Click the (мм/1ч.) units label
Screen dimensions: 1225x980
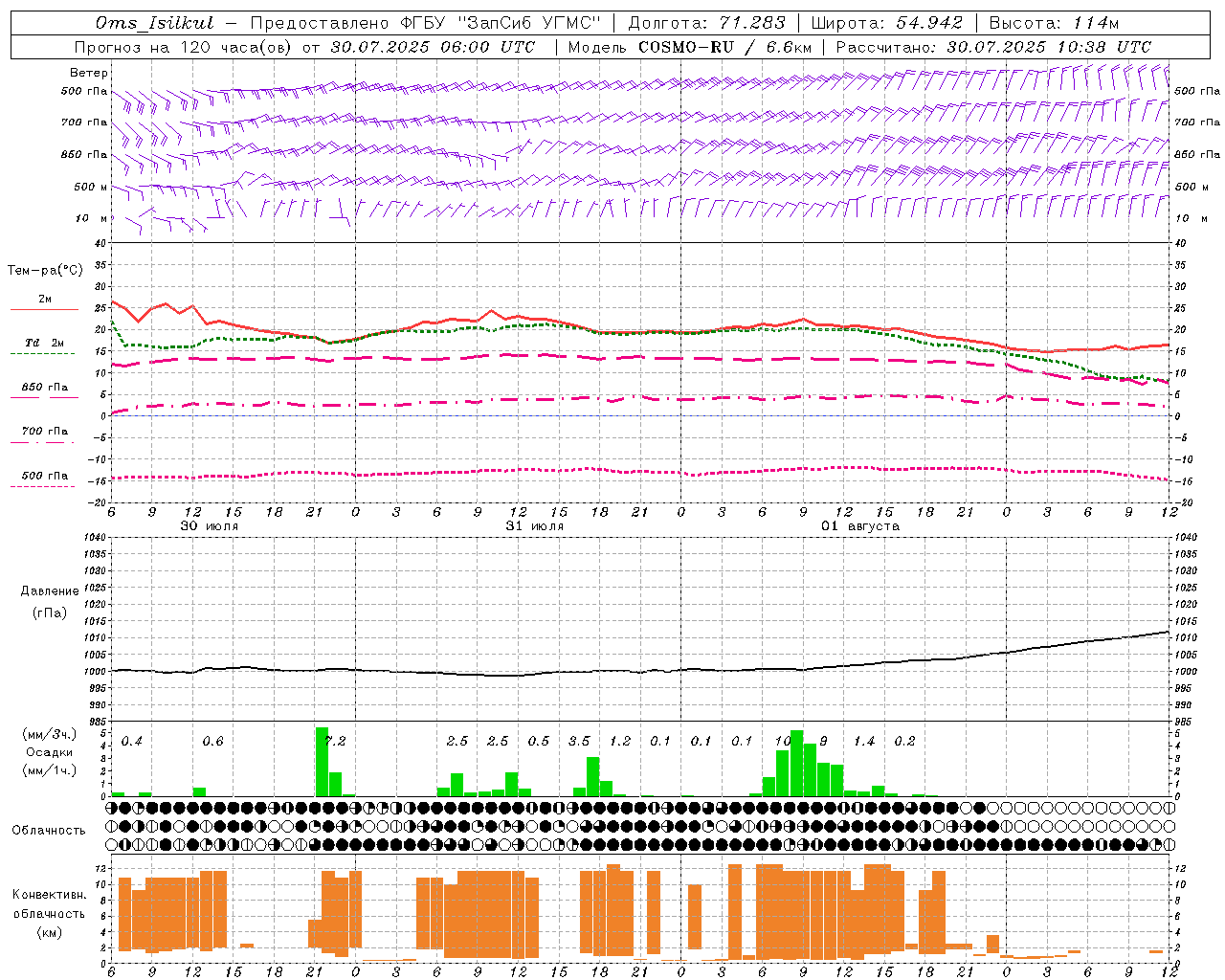(49, 770)
